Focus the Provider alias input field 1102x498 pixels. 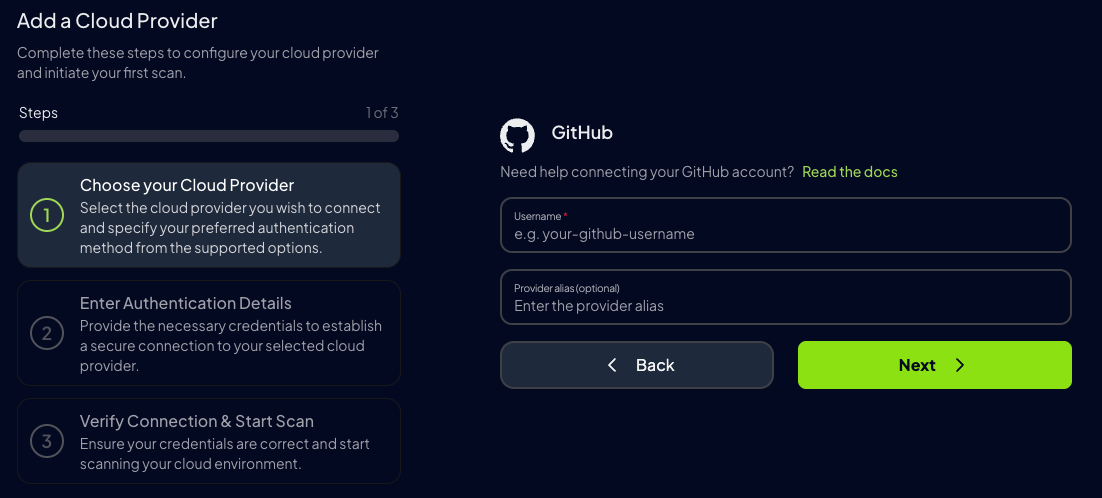pyautogui.click(x=785, y=306)
